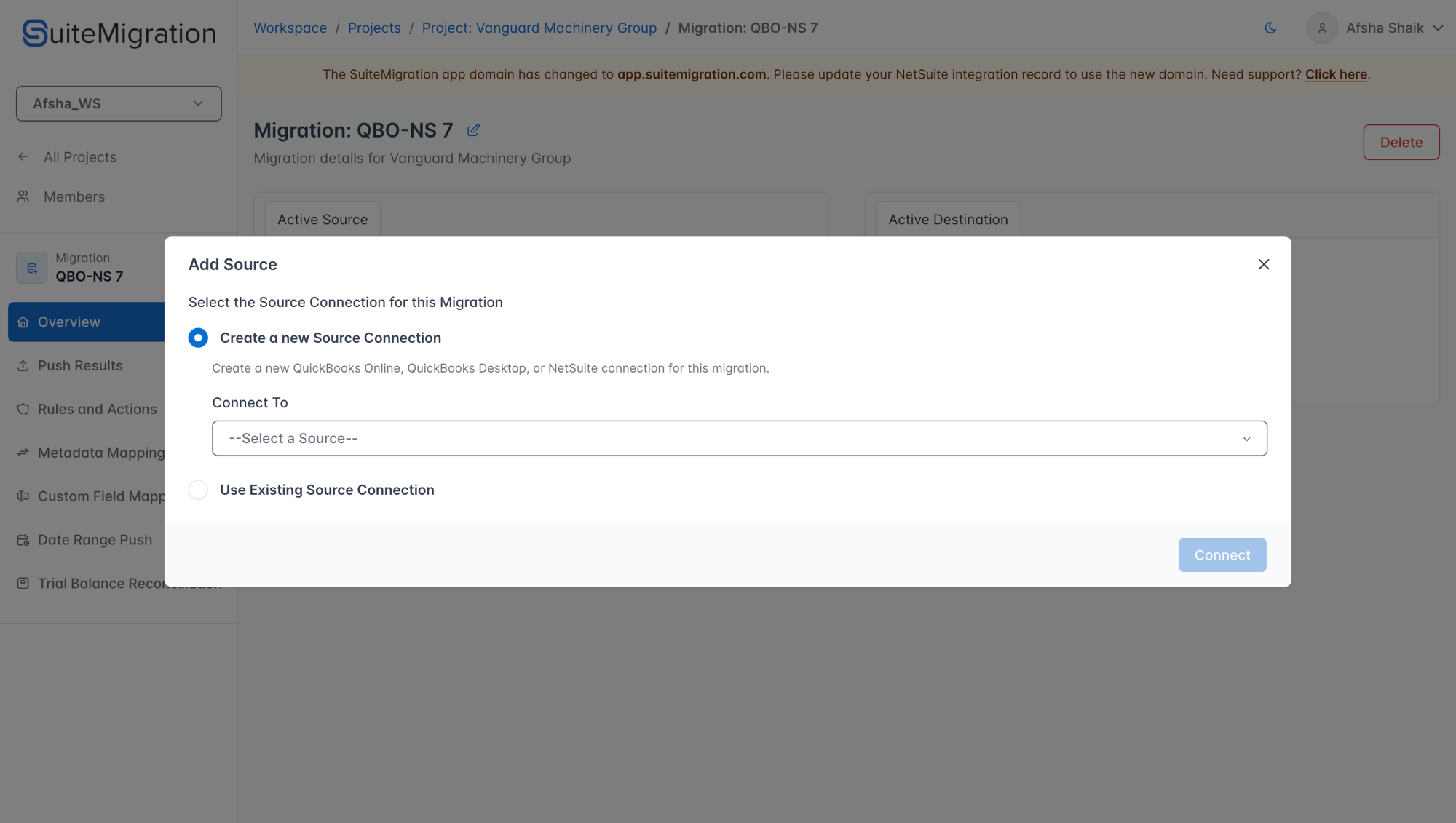
Task: Open the Afsha_WS workspace dropdown
Action: point(119,103)
